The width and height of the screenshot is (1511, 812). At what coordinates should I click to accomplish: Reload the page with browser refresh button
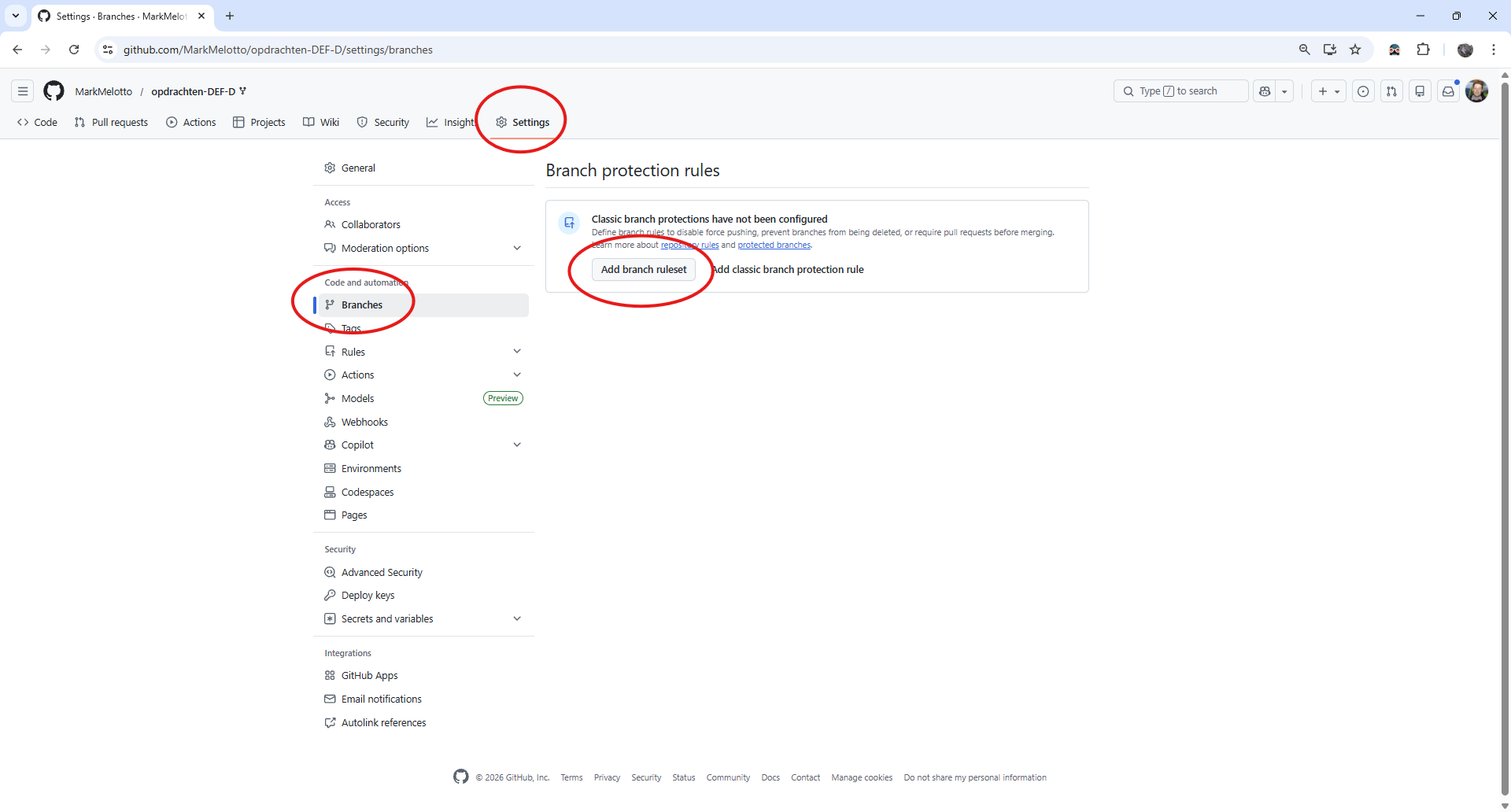click(74, 50)
